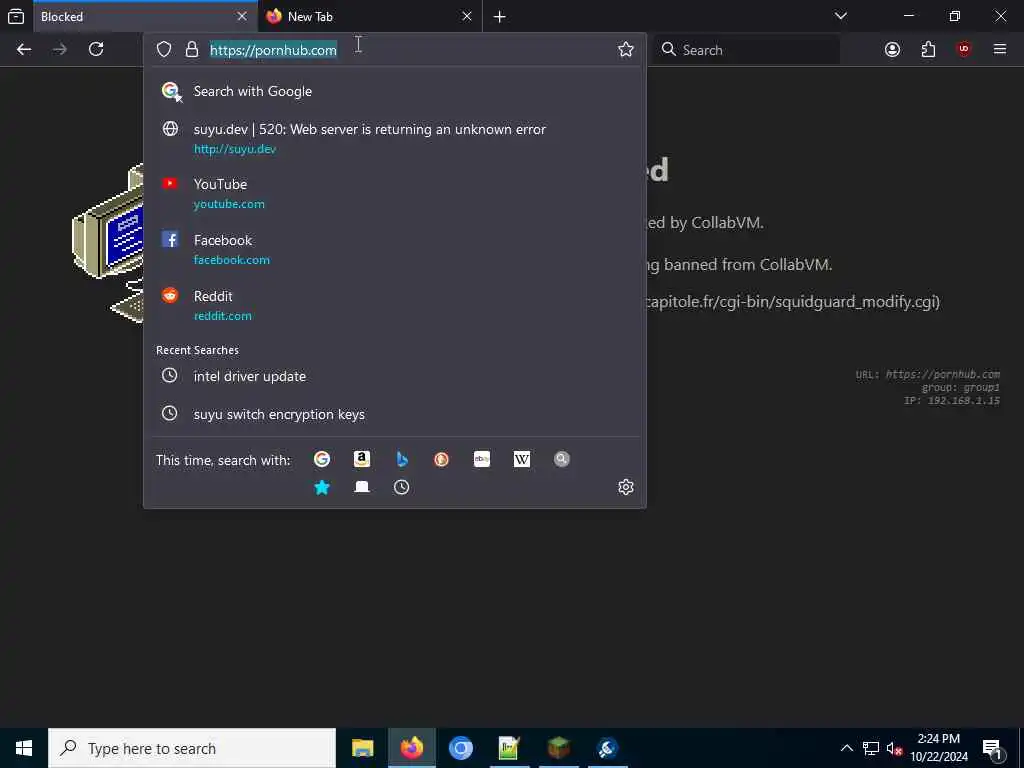Search only open Tabs icon
Screen dimensions: 1024x768
[362, 487]
